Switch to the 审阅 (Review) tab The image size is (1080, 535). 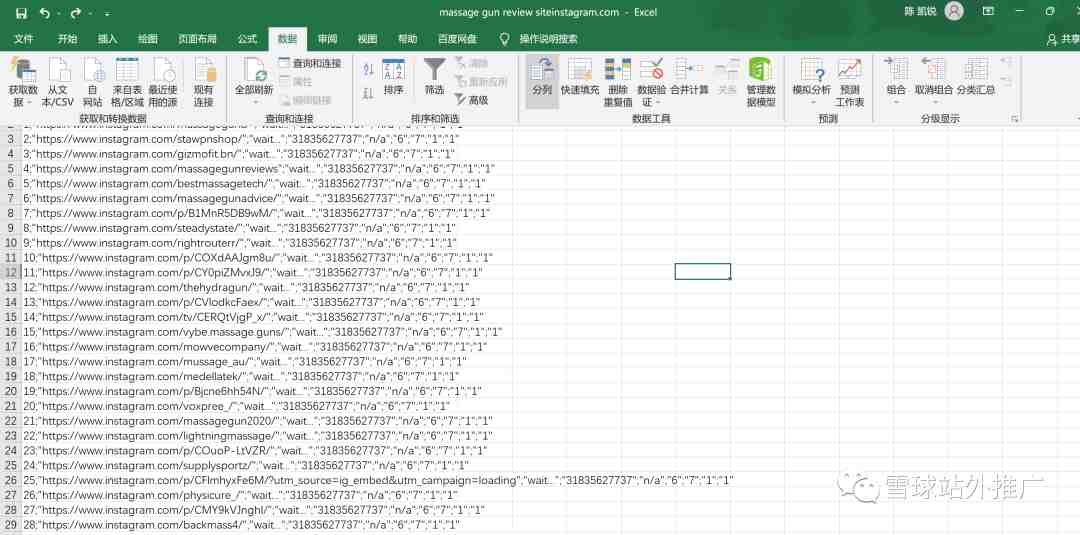pyautogui.click(x=328, y=39)
